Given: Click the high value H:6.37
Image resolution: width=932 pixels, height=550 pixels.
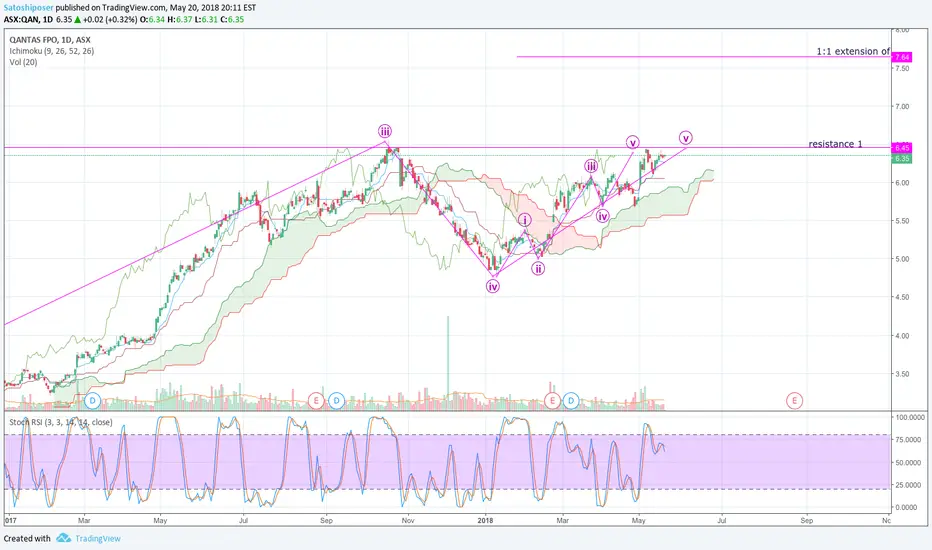Looking at the screenshot, I should pos(180,19).
